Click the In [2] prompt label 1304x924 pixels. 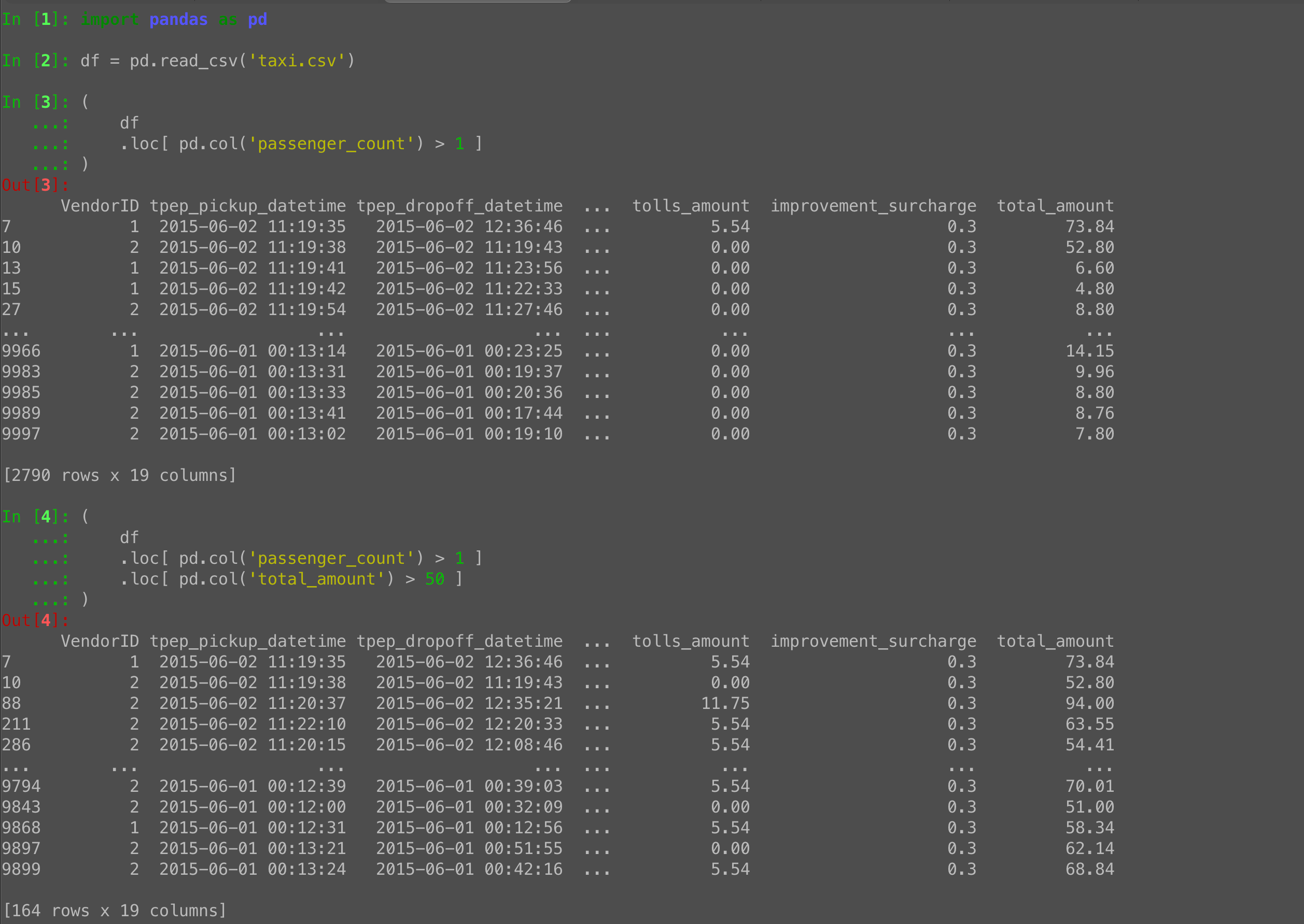point(35,61)
